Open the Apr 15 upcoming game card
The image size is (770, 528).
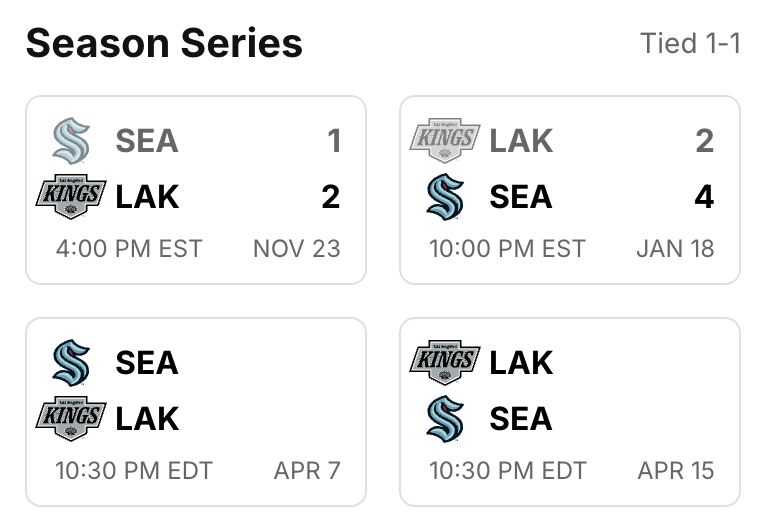pos(570,412)
